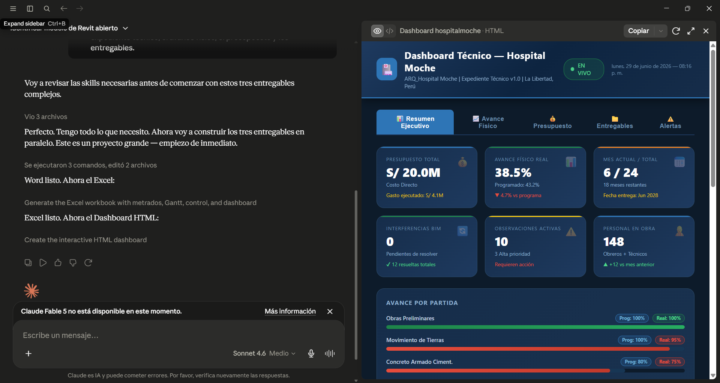Click the EN VIVO live indicator
This screenshot has height=383, width=720.
pyautogui.click(x=584, y=69)
